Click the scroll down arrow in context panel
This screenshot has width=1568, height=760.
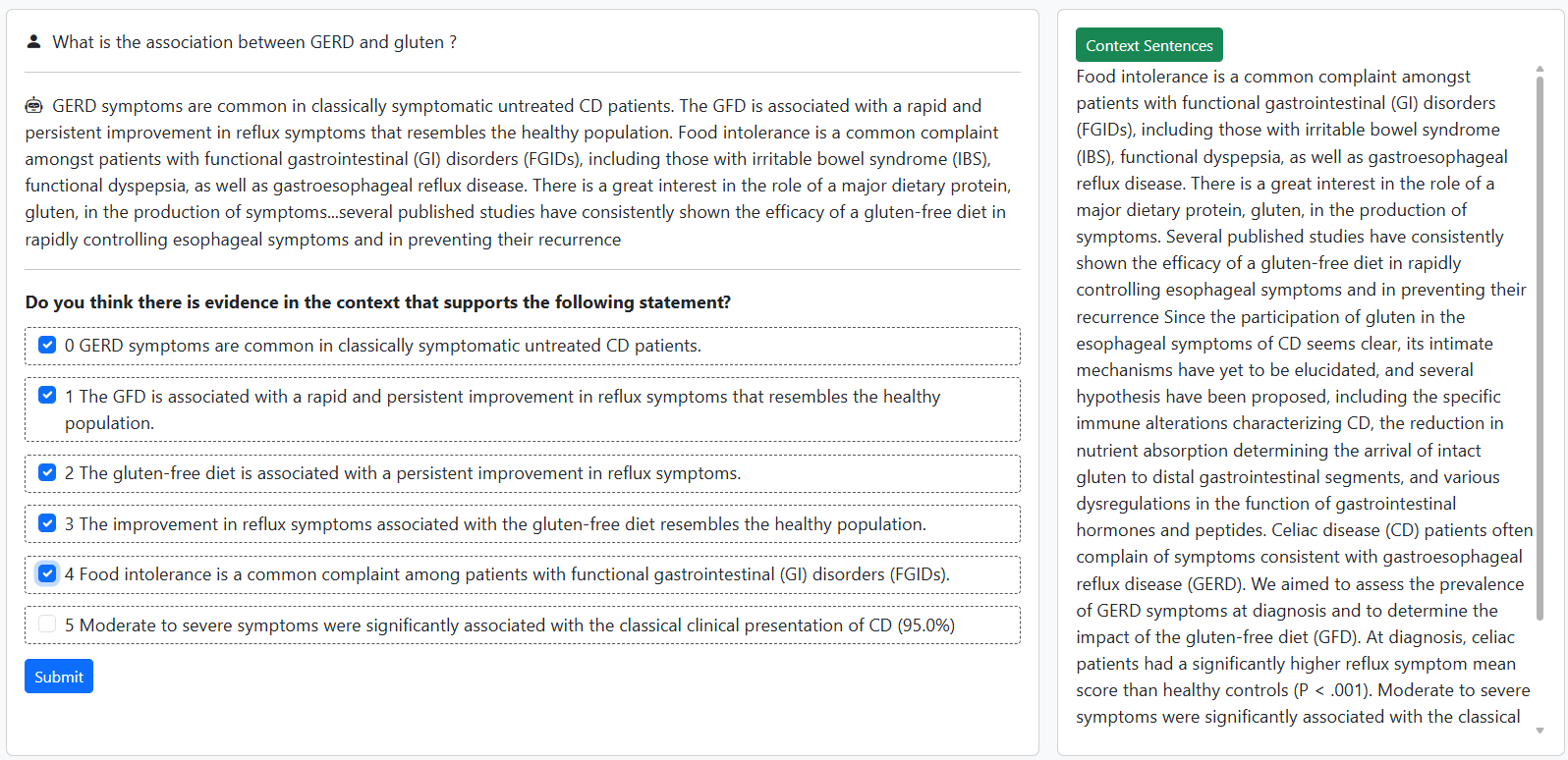click(x=1540, y=731)
